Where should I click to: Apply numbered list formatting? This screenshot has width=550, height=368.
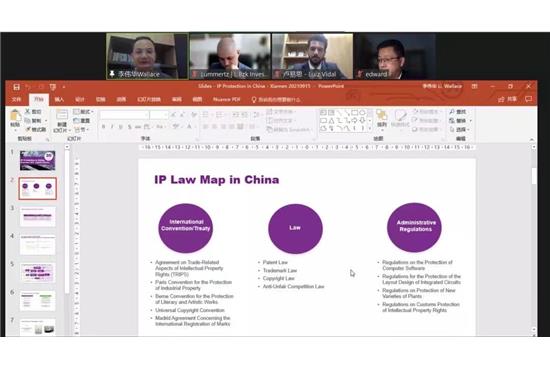[x=219, y=115]
